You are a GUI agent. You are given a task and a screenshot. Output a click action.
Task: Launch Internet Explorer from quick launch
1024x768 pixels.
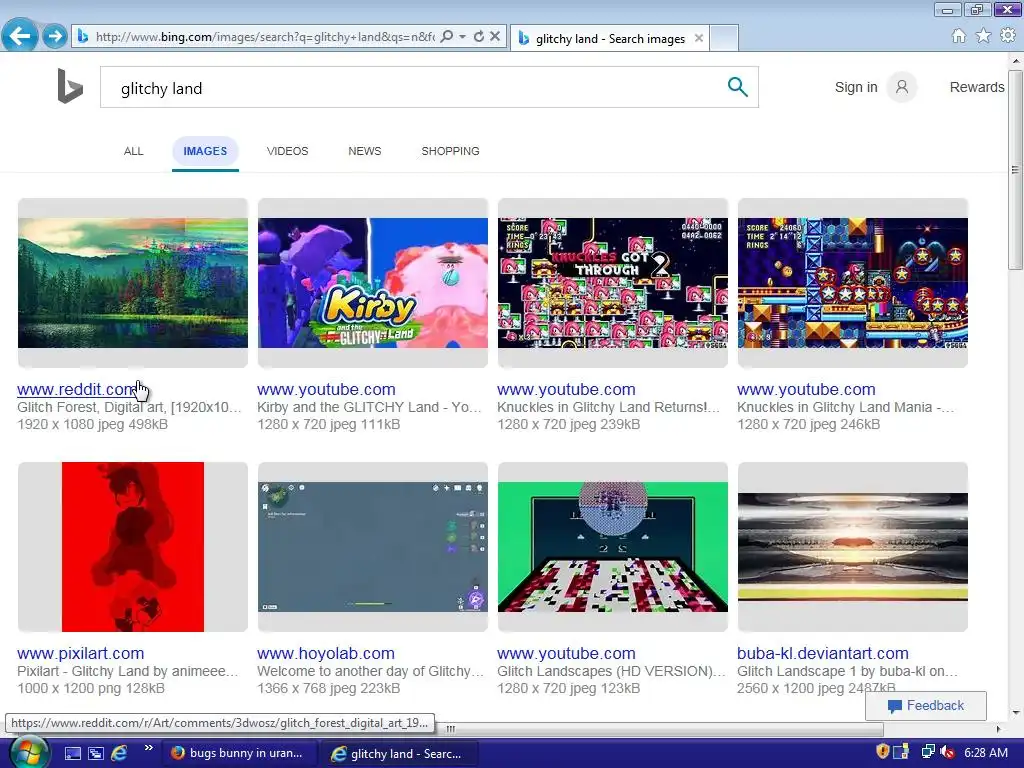point(119,753)
